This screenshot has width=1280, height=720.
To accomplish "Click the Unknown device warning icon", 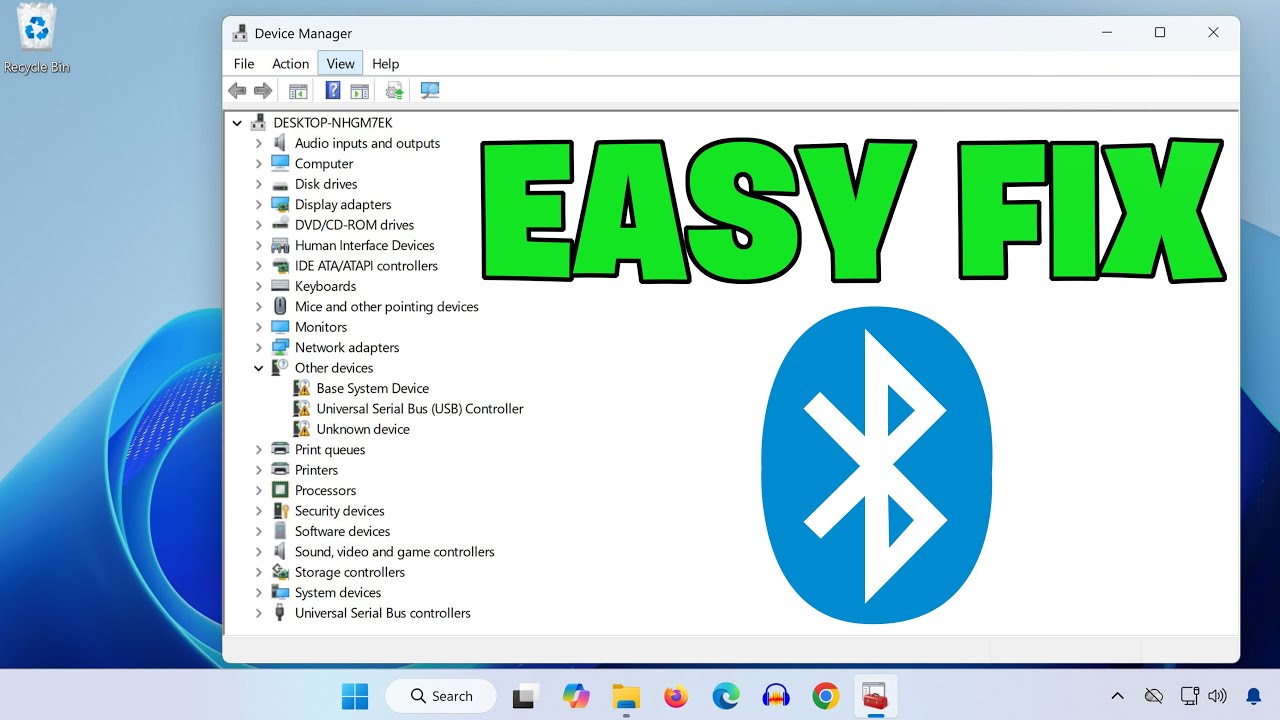I will [x=302, y=429].
